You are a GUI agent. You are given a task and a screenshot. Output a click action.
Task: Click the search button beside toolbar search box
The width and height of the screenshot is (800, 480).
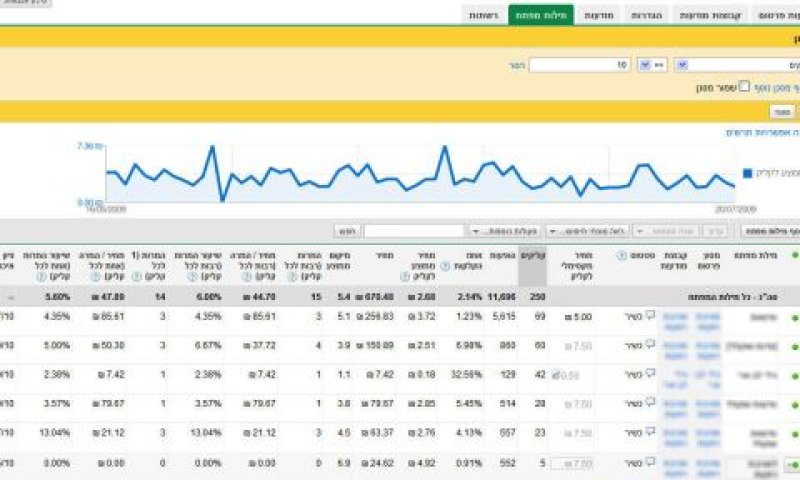(x=347, y=232)
